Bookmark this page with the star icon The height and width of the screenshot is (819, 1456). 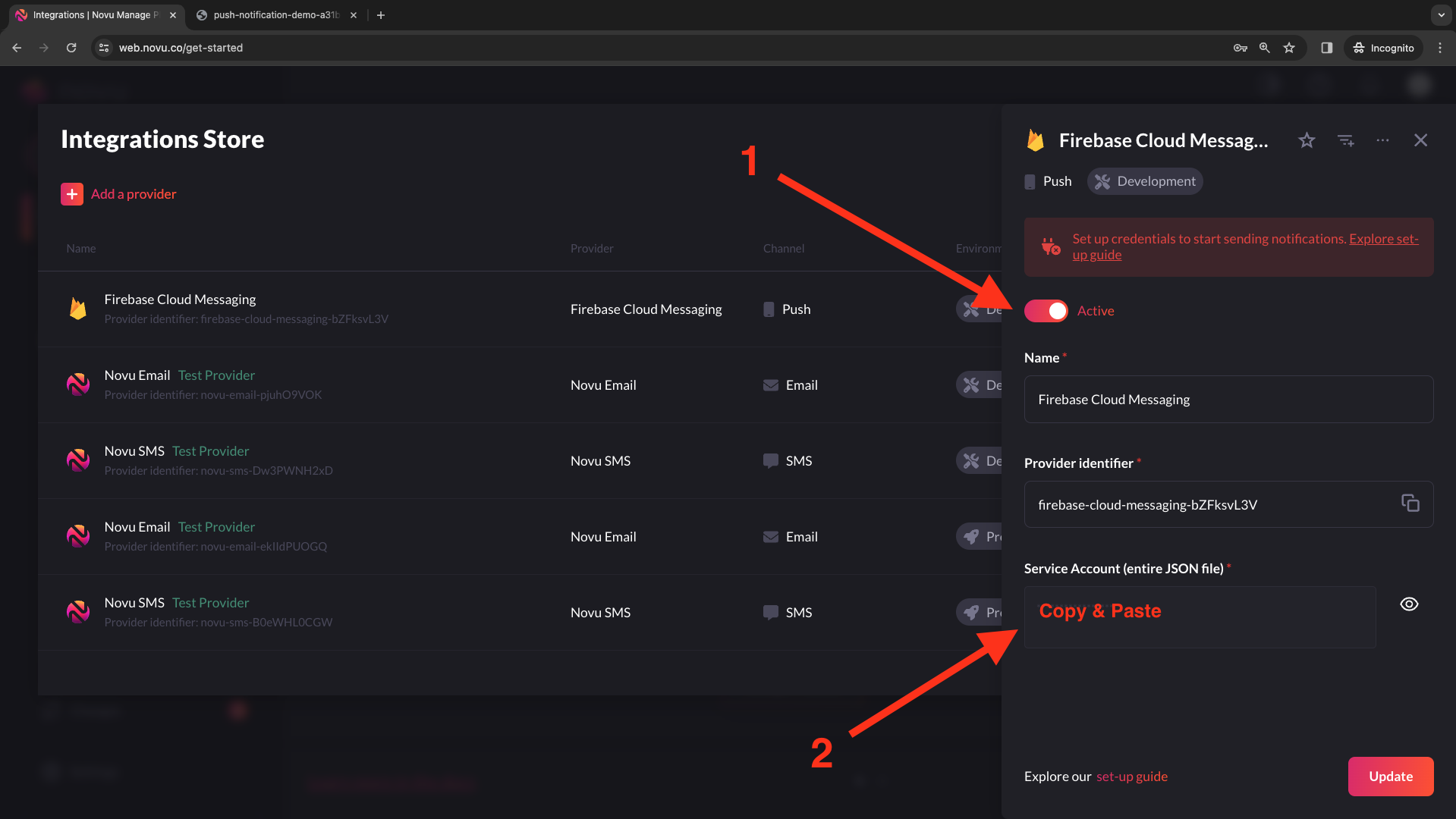pos(1288,48)
